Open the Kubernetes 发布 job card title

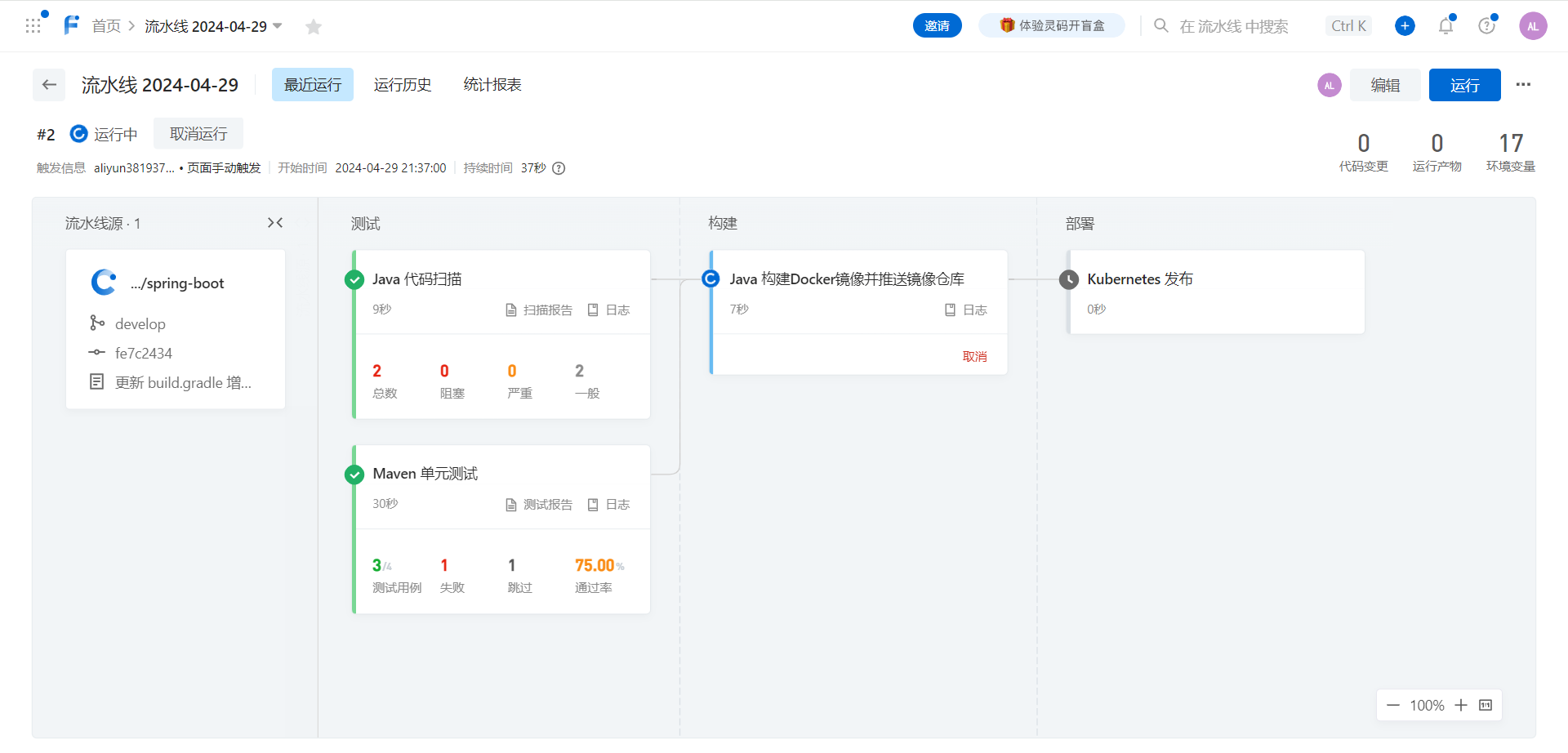(1140, 279)
